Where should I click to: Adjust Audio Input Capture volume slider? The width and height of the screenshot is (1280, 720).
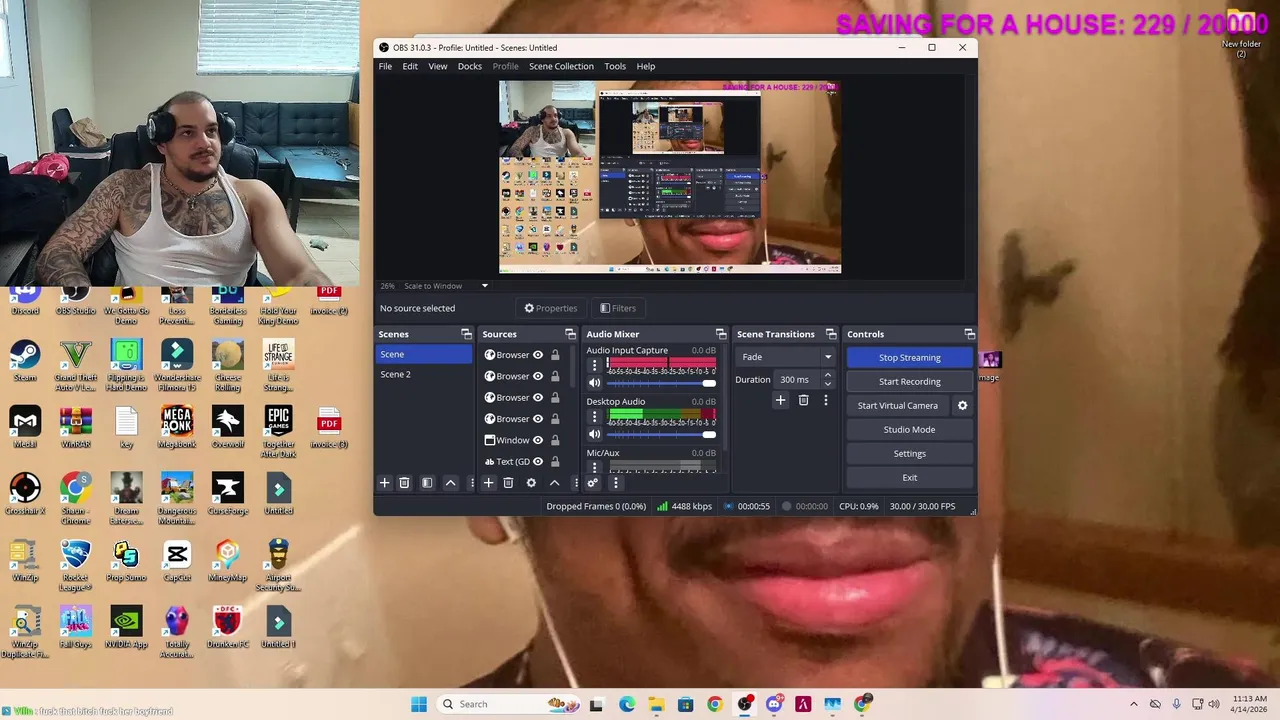661,383
